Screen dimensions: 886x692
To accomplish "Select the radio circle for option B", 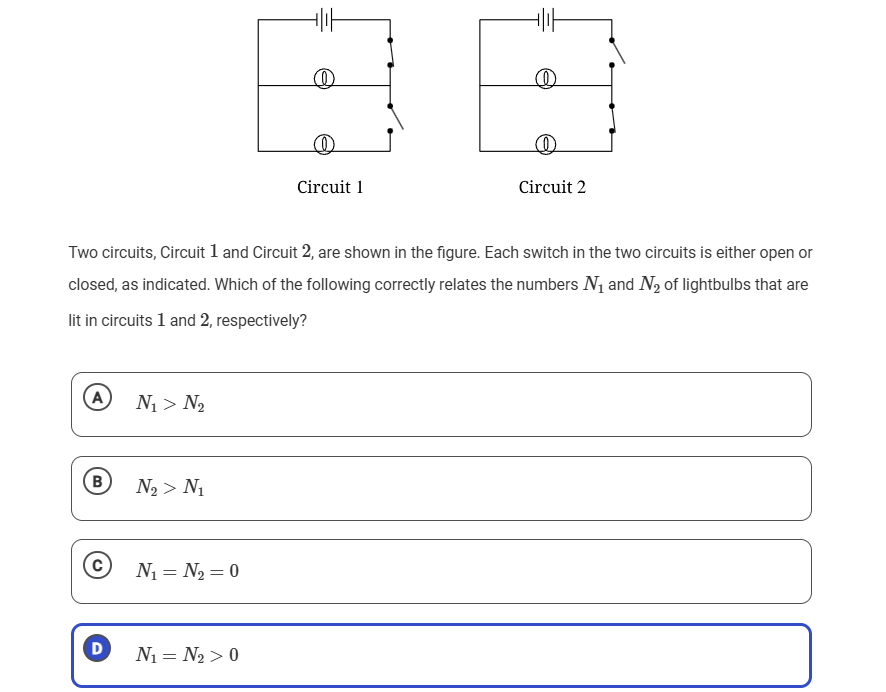I will click(95, 481).
